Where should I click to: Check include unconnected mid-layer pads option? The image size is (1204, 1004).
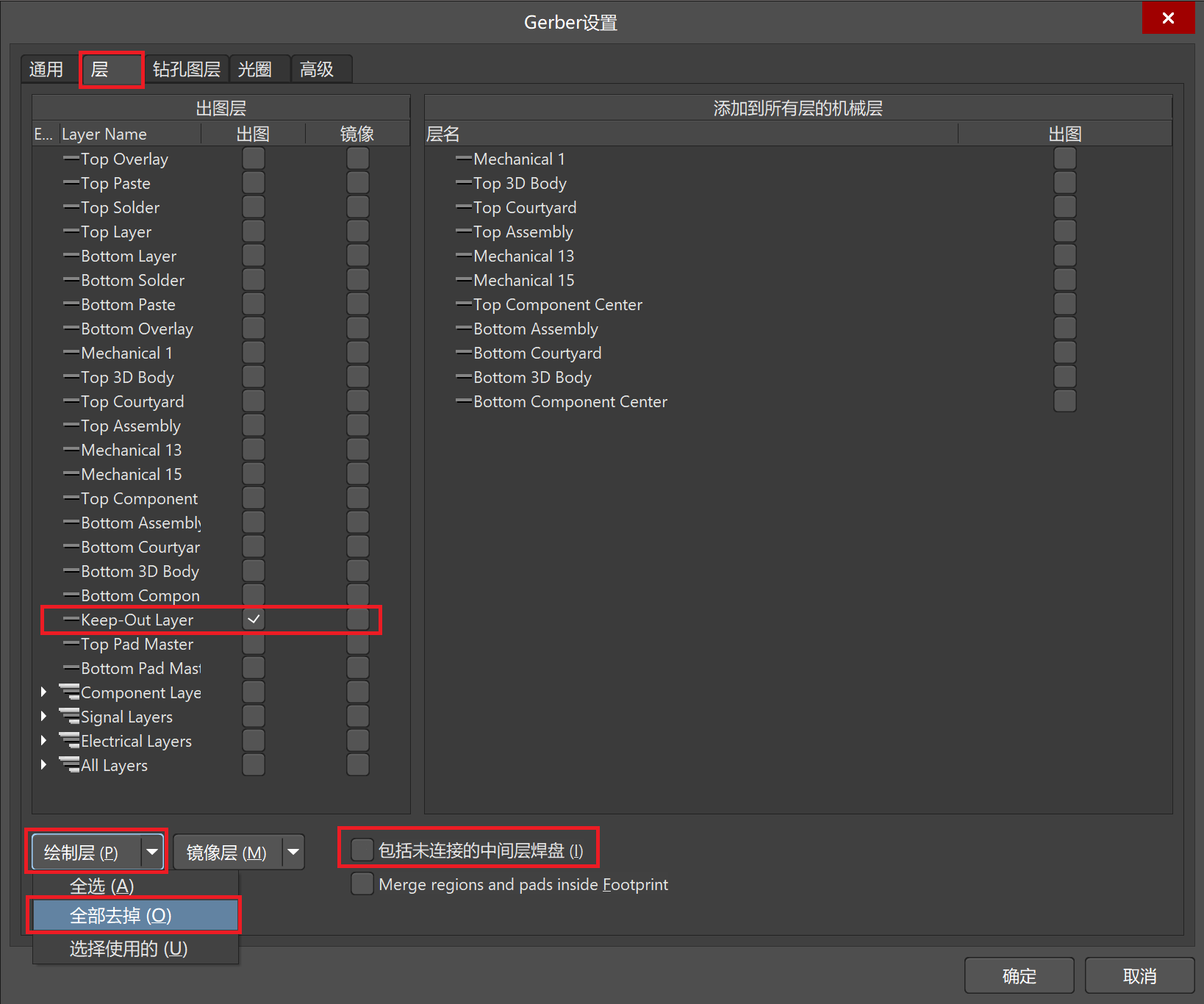(362, 850)
